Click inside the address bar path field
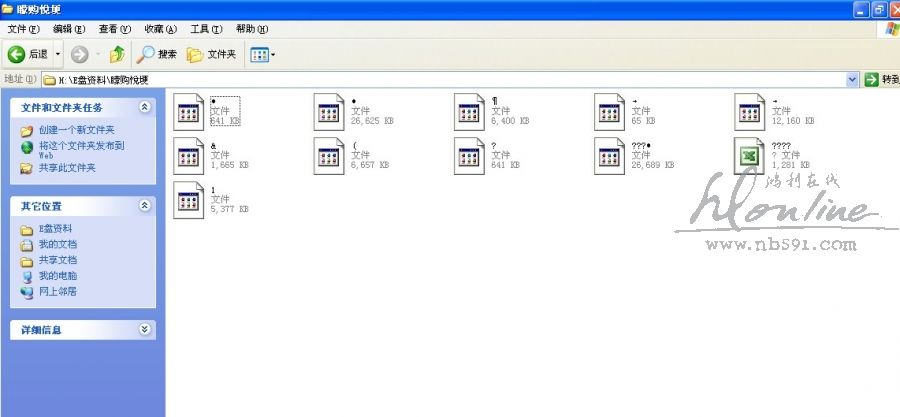This screenshot has width=900, height=417. click(400, 79)
